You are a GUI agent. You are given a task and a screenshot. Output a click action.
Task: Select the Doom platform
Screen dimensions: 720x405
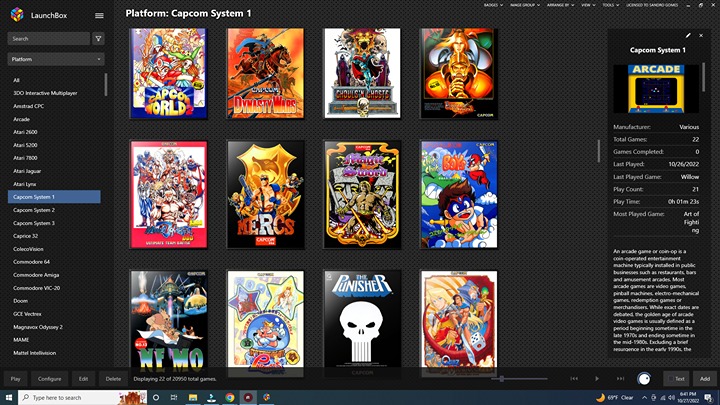(54, 301)
